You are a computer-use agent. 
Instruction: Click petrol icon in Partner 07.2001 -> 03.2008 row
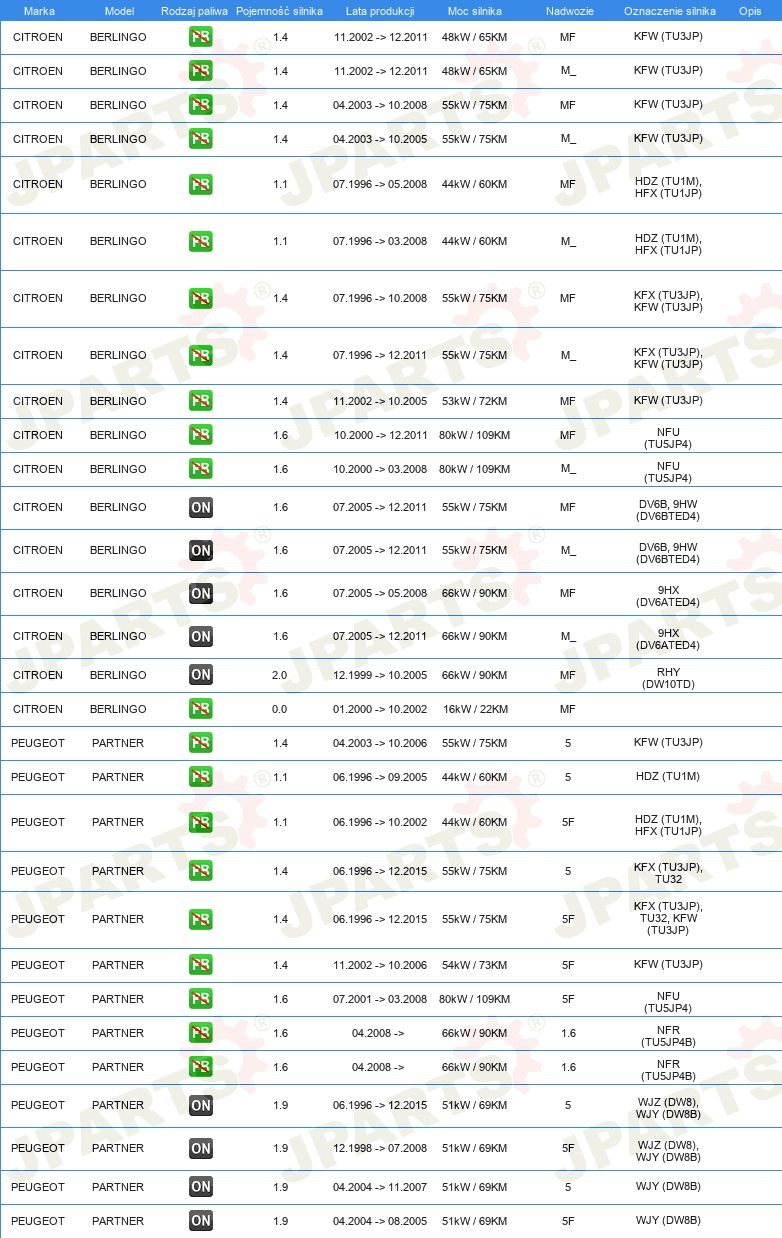click(x=201, y=999)
